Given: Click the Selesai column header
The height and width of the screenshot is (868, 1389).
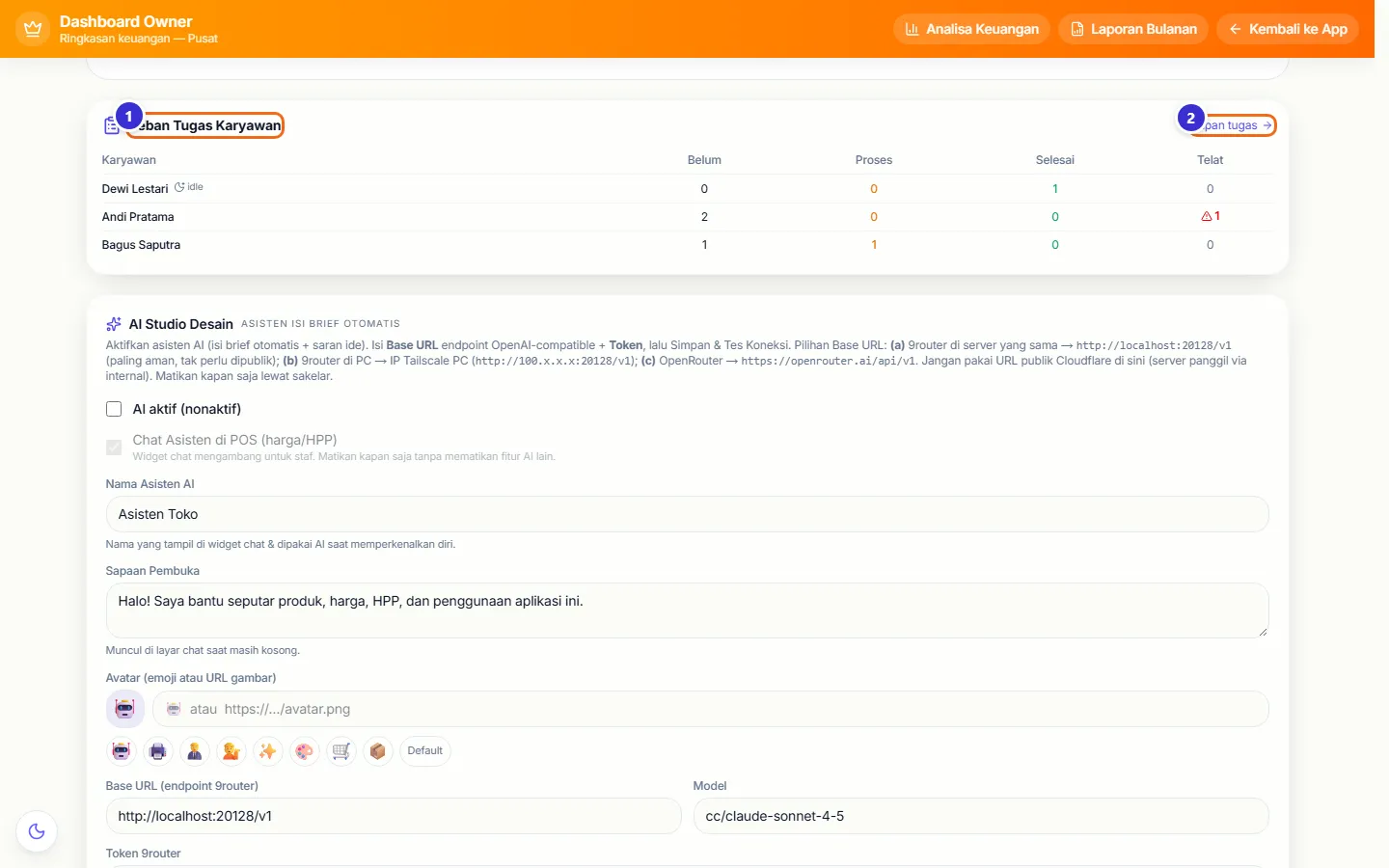Looking at the screenshot, I should tap(1055, 160).
